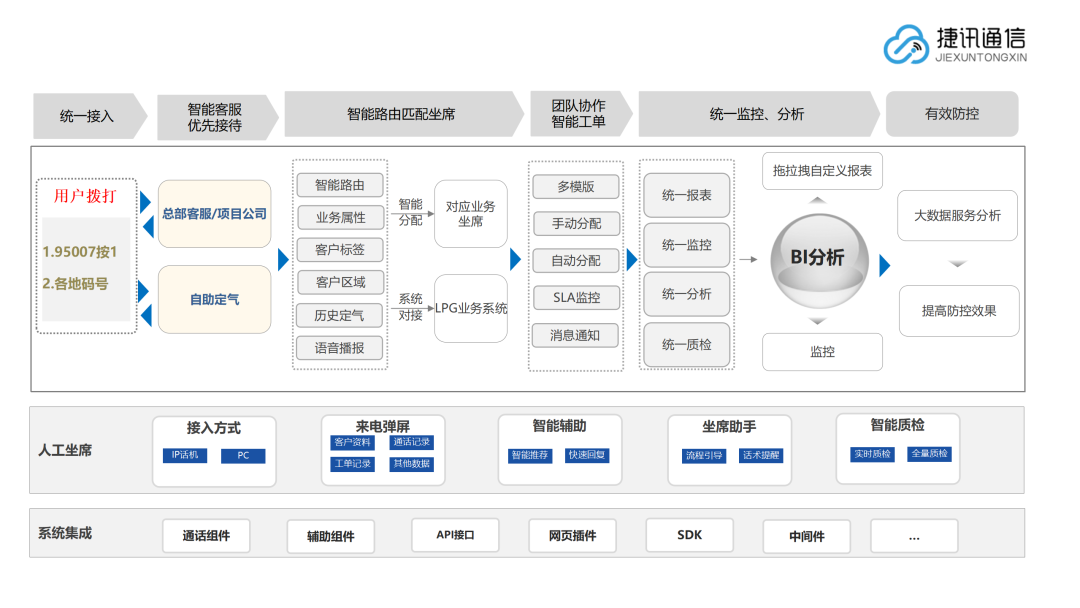
Task: Open the API接口 integration component
Action: click(455, 535)
